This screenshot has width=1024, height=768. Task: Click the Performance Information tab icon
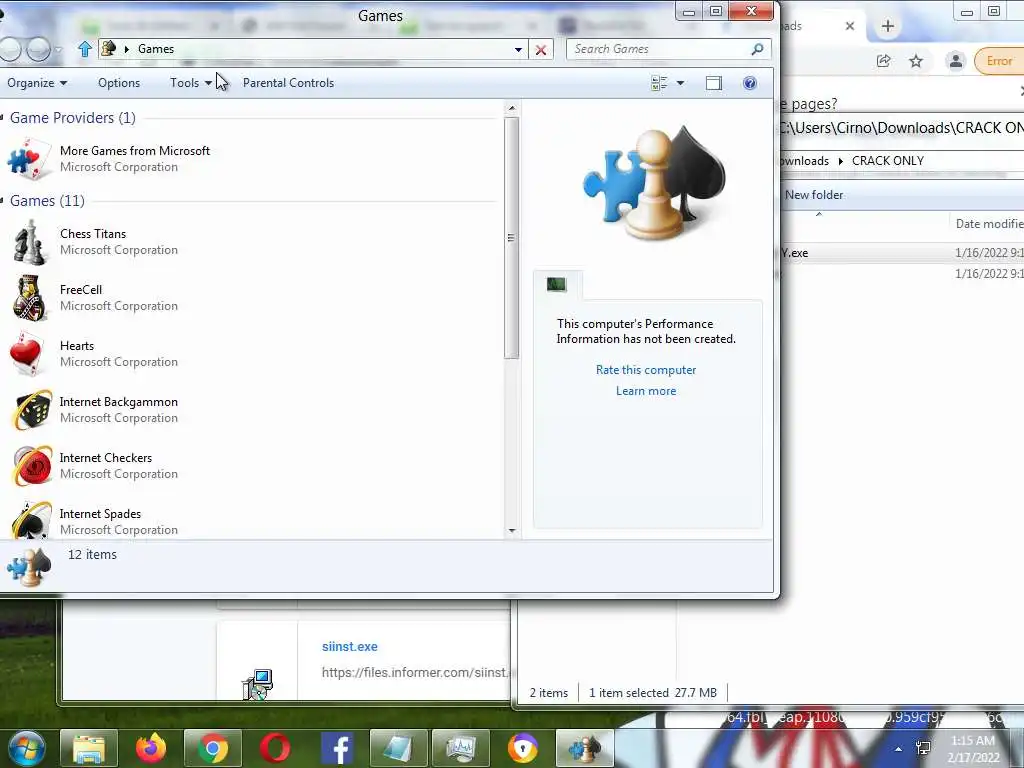click(557, 285)
